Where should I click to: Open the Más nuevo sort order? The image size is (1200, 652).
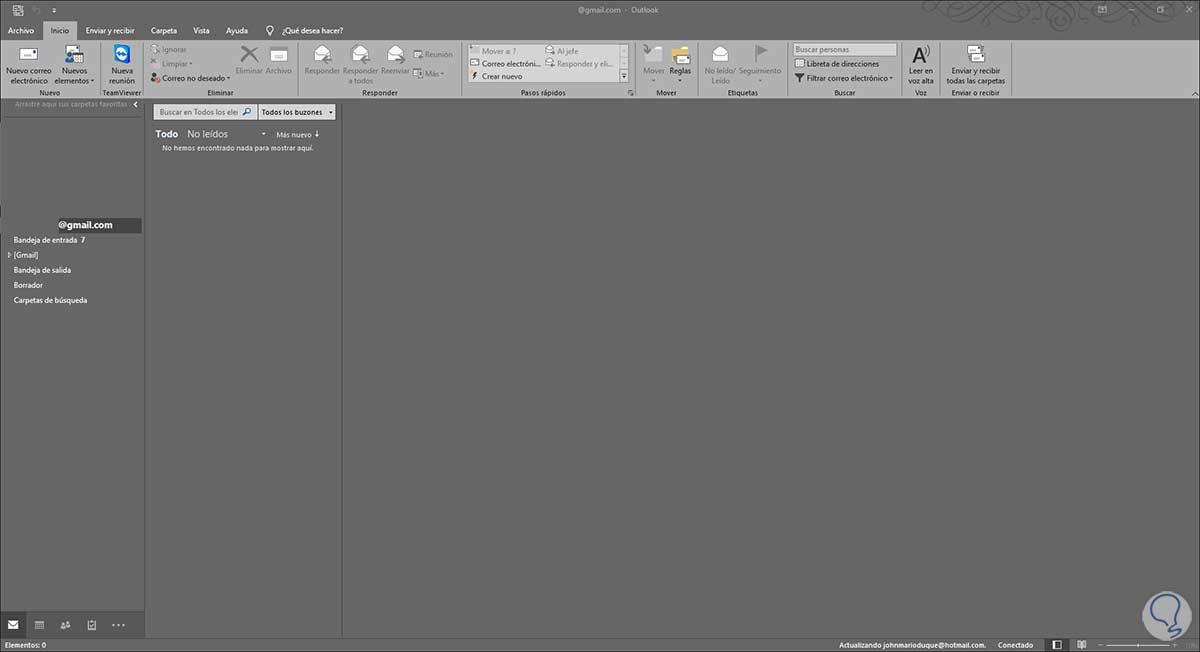point(298,134)
